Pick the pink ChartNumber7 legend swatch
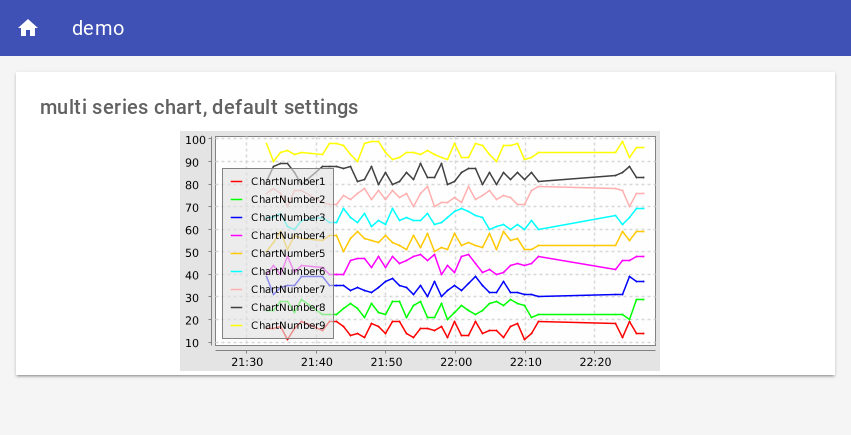Viewport: 851px width, 435px height. click(236, 289)
